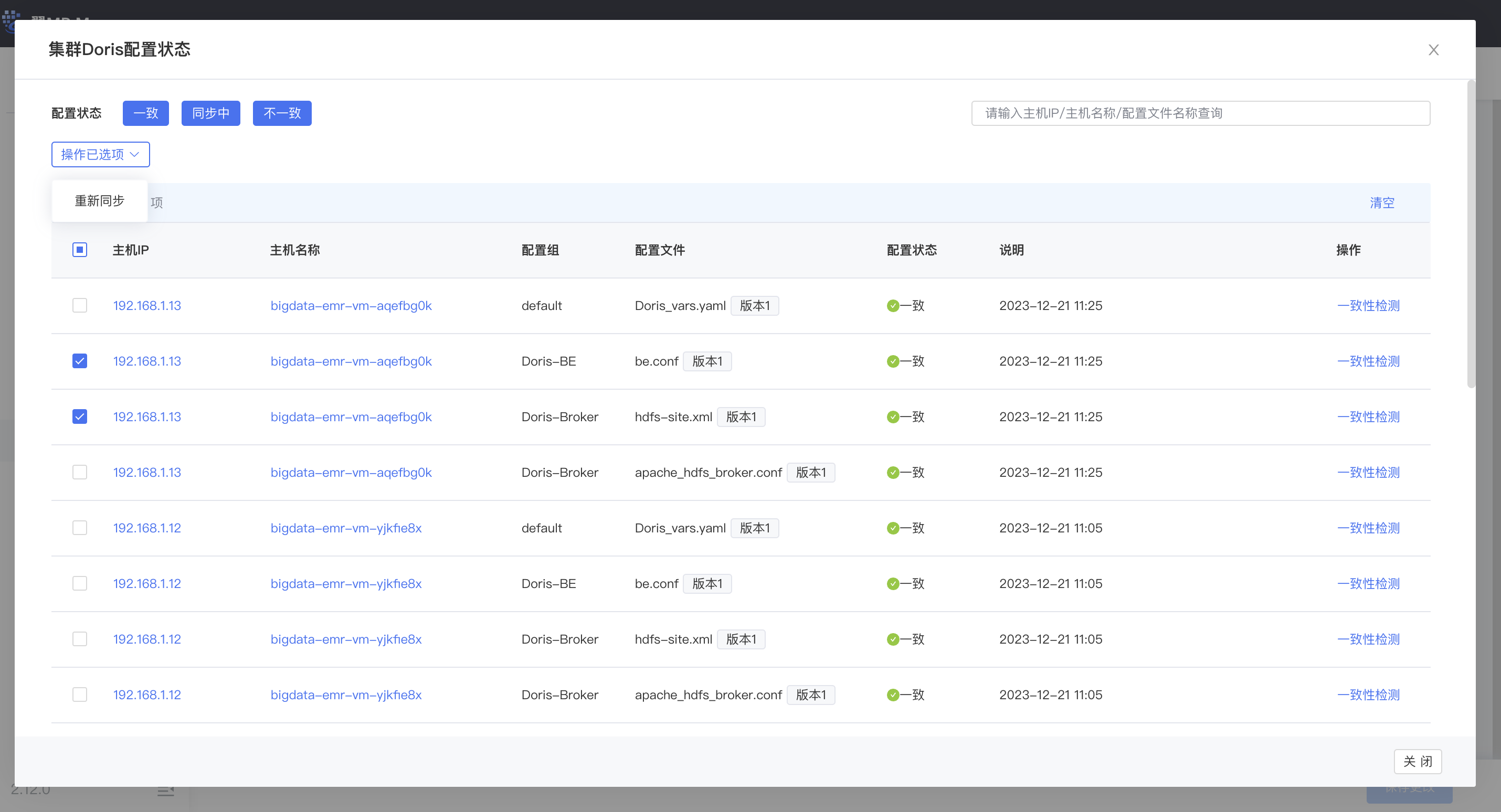The height and width of the screenshot is (812, 1501).
Task: Click the 主机IP column header
Action: coord(131,250)
